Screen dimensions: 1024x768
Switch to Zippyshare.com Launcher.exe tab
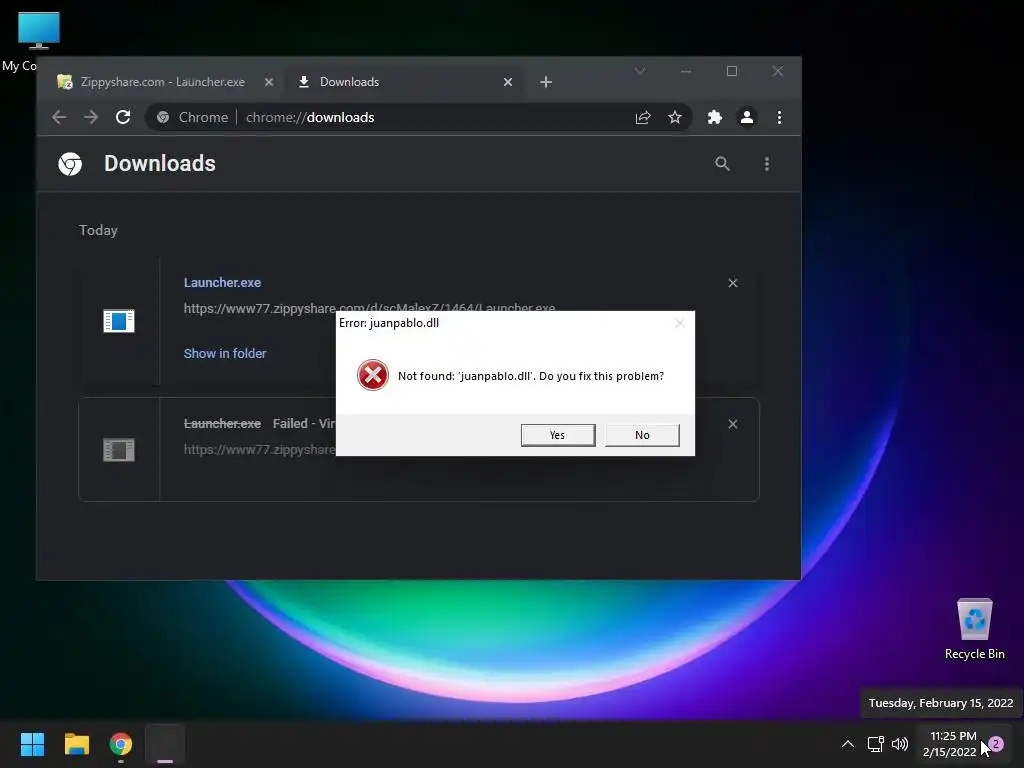[163, 82]
